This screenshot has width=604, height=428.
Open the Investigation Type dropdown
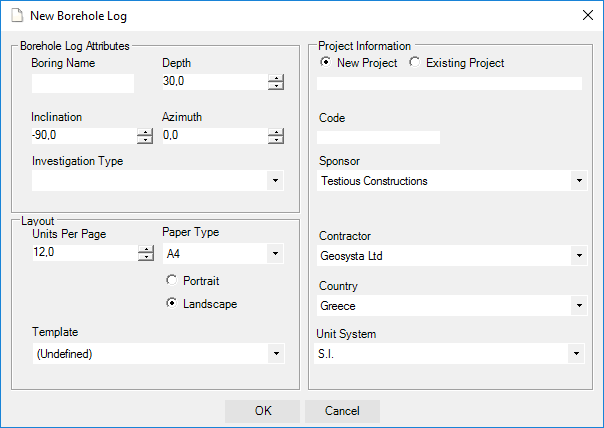pos(275,181)
